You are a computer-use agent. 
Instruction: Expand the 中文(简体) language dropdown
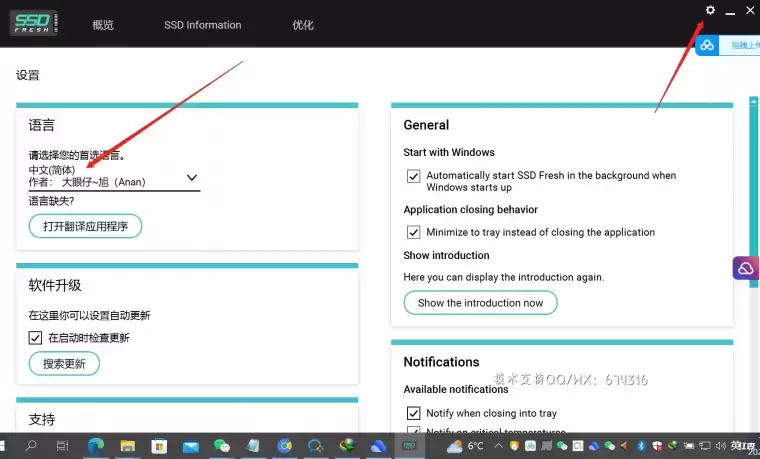[x=192, y=178]
